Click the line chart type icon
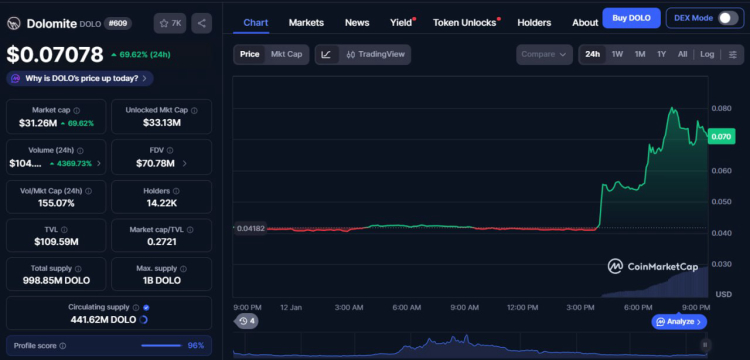750x360 pixels. [x=326, y=55]
